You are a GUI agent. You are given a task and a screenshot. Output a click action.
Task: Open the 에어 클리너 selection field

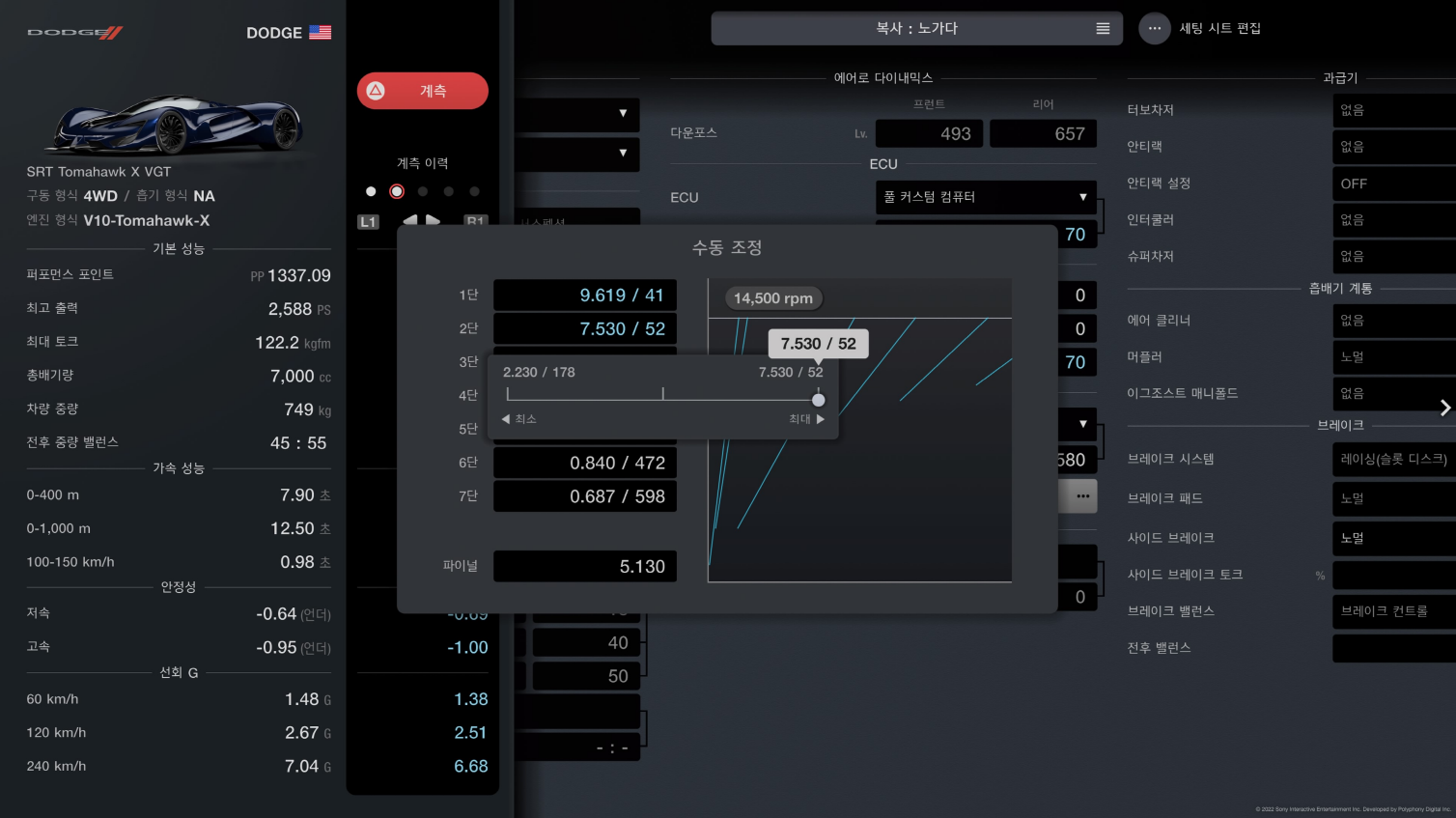tap(1394, 321)
